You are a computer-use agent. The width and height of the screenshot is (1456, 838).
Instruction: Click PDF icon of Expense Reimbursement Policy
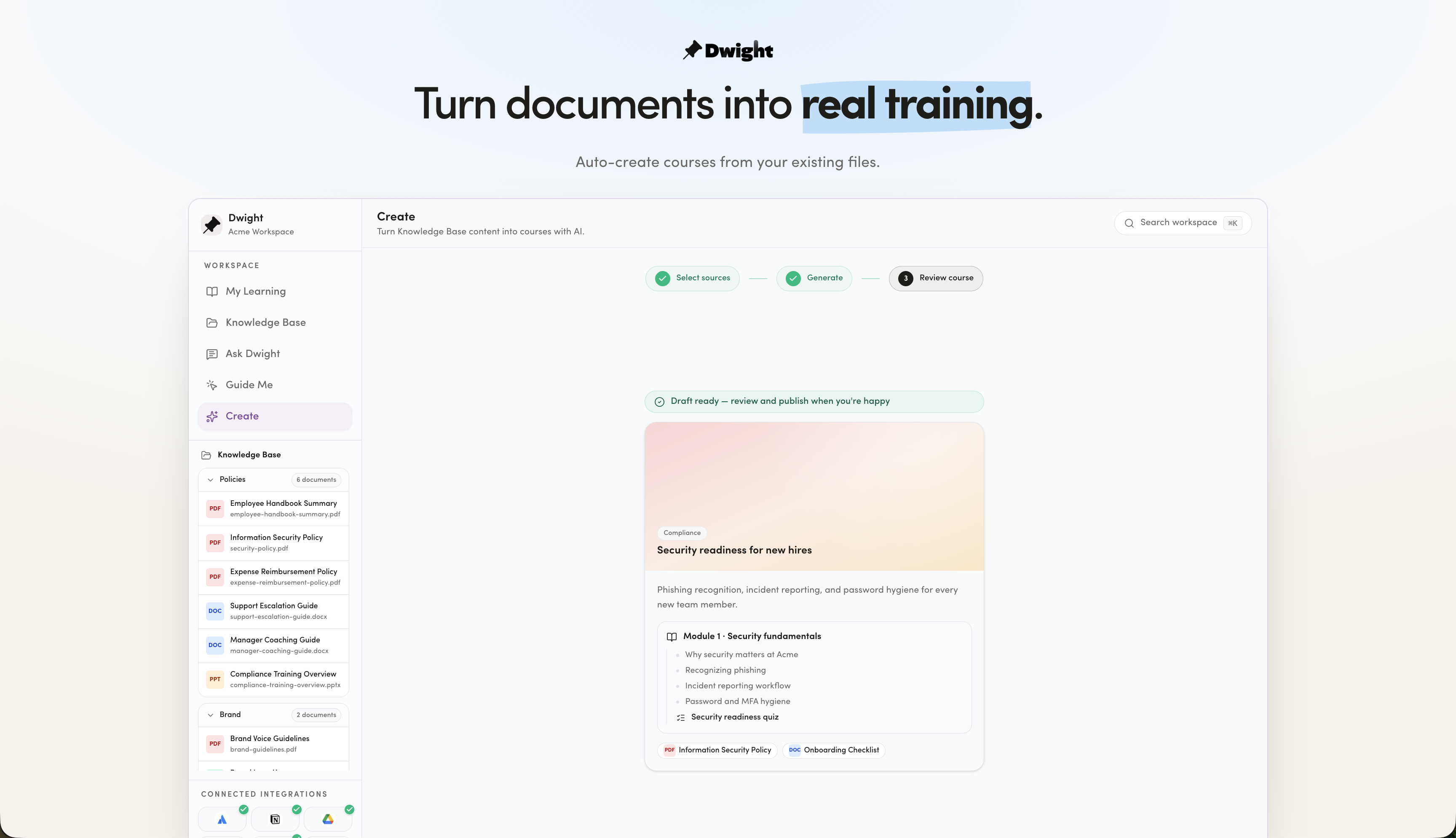coord(215,577)
